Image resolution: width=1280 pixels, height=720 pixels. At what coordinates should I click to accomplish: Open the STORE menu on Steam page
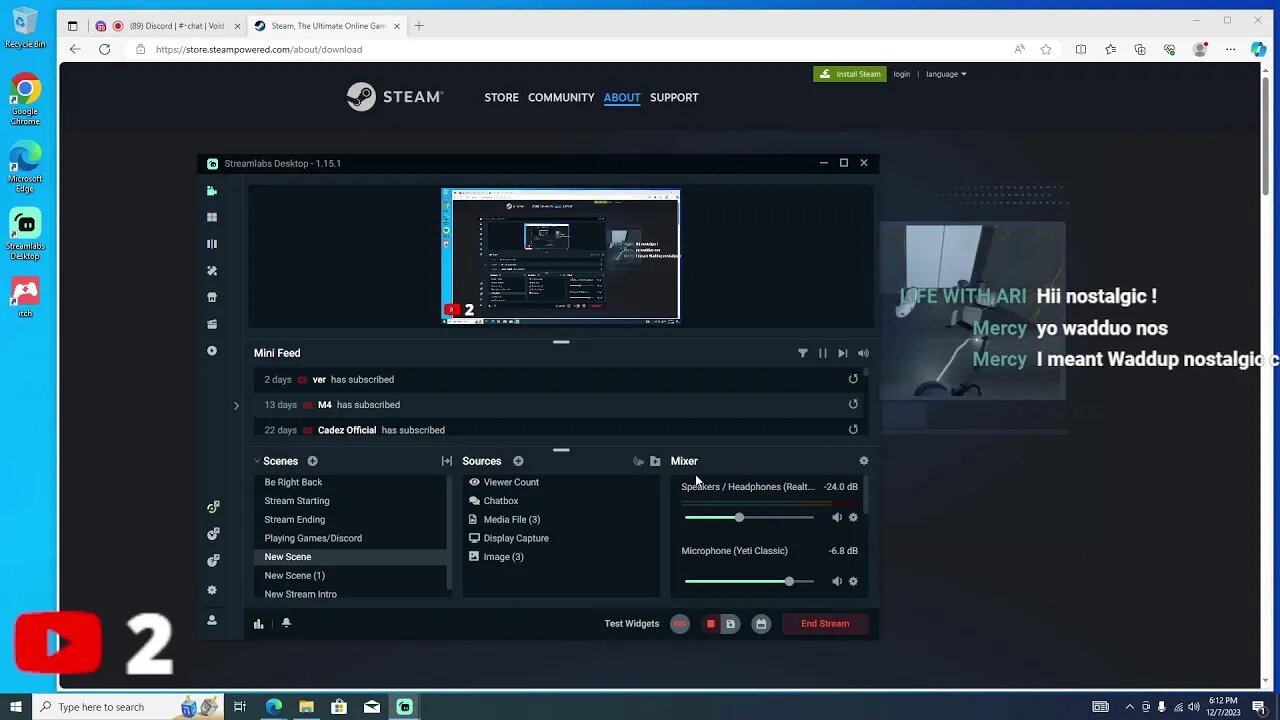(x=501, y=97)
